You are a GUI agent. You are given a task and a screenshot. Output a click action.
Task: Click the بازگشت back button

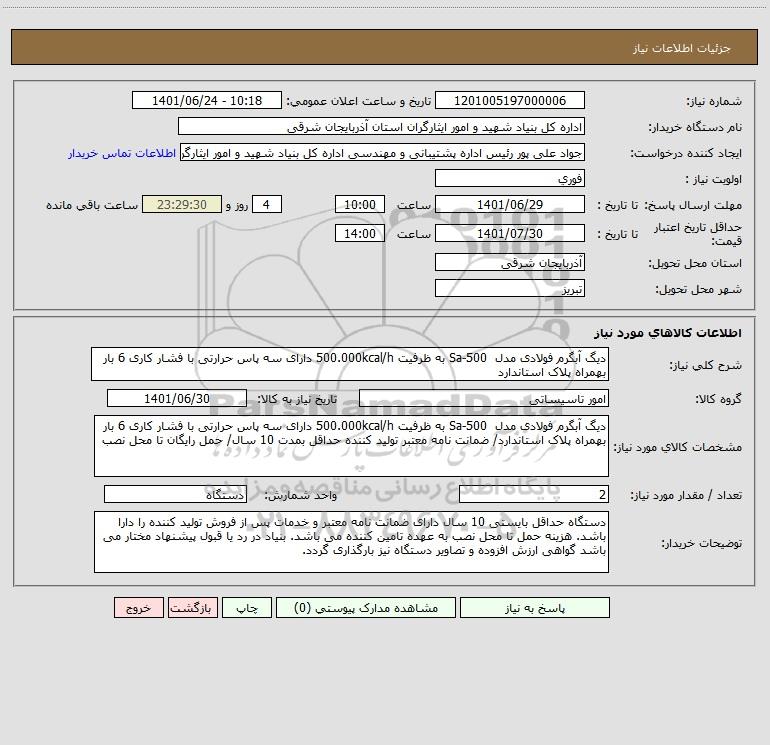[x=192, y=608]
